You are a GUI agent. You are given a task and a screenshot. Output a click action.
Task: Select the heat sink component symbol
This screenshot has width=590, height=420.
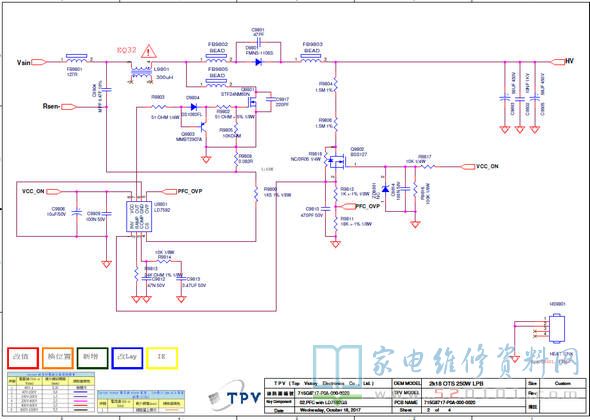click(x=557, y=329)
